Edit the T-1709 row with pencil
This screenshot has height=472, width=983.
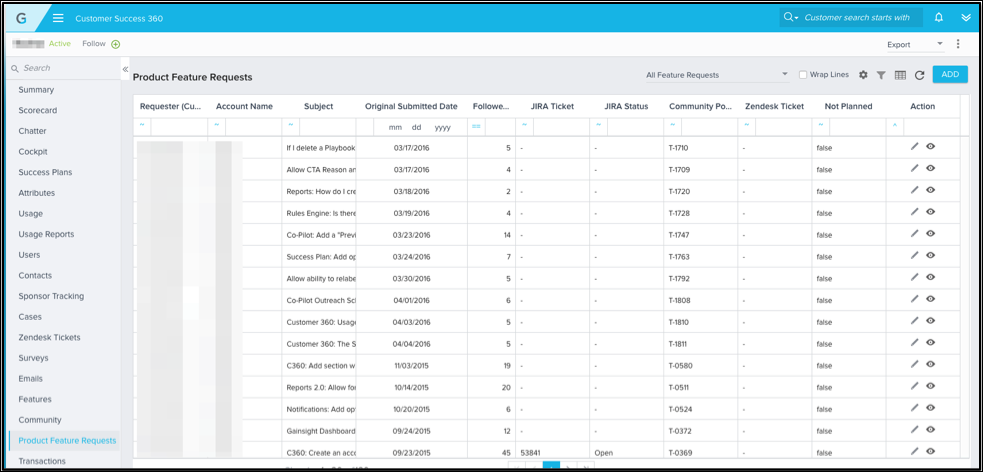pyautogui.click(x=914, y=168)
